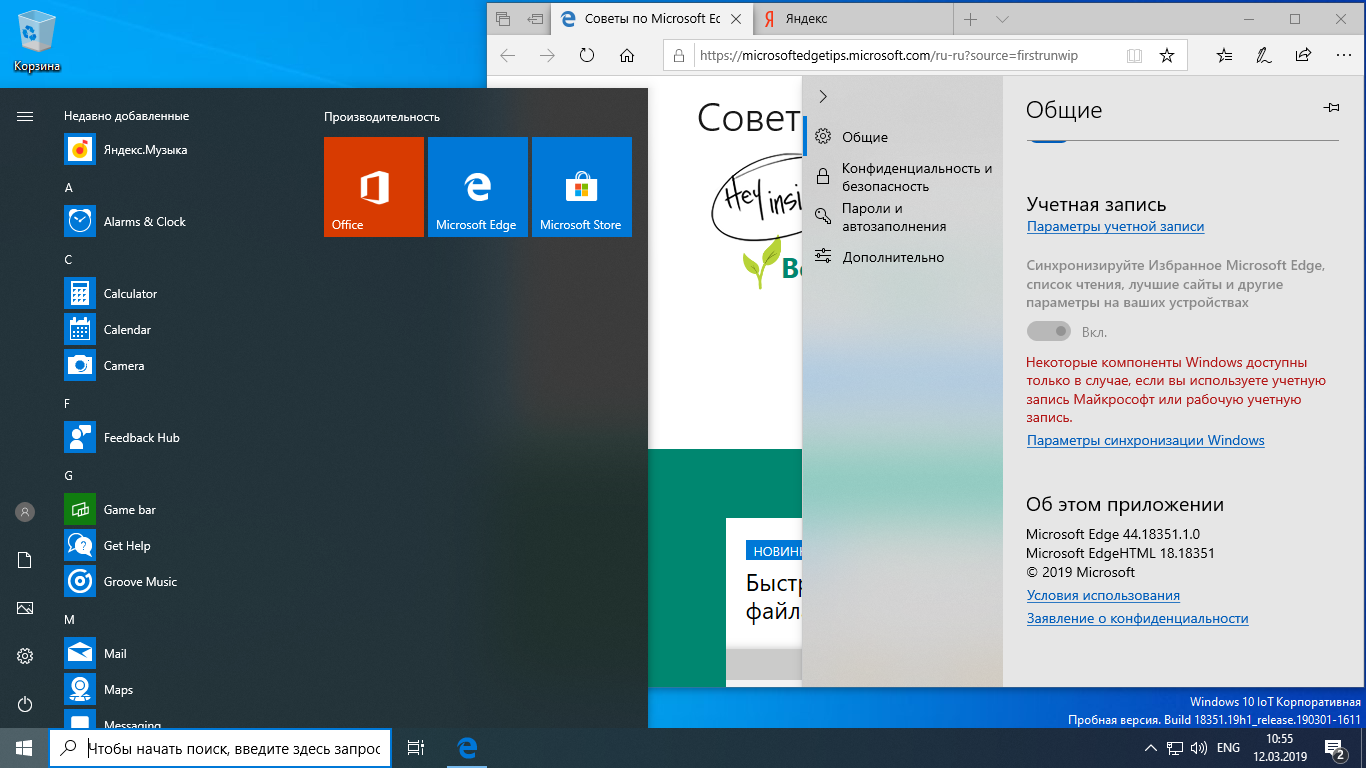Click Add notes pen icon
This screenshot has height=768, width=1366.
(x=1264, y=56)
